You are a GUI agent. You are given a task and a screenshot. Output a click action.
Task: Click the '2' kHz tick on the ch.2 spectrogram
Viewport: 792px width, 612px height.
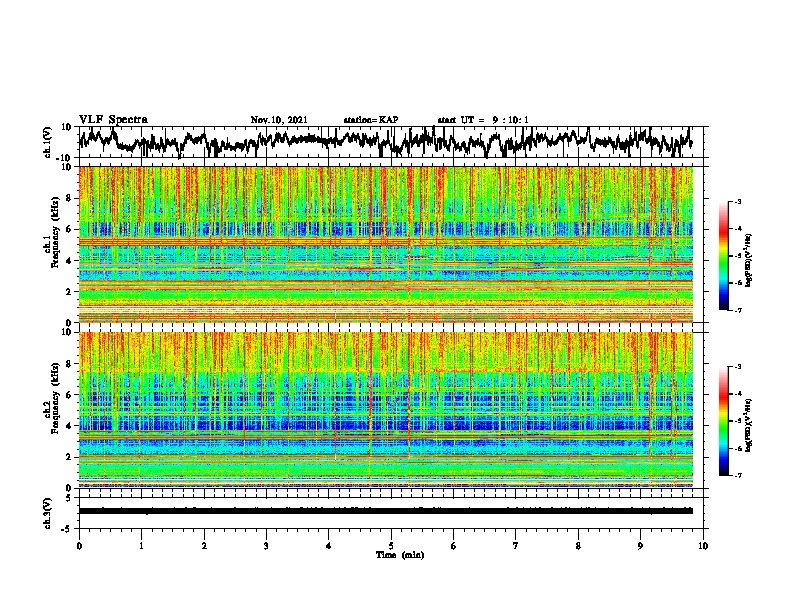tap(70, 457)
